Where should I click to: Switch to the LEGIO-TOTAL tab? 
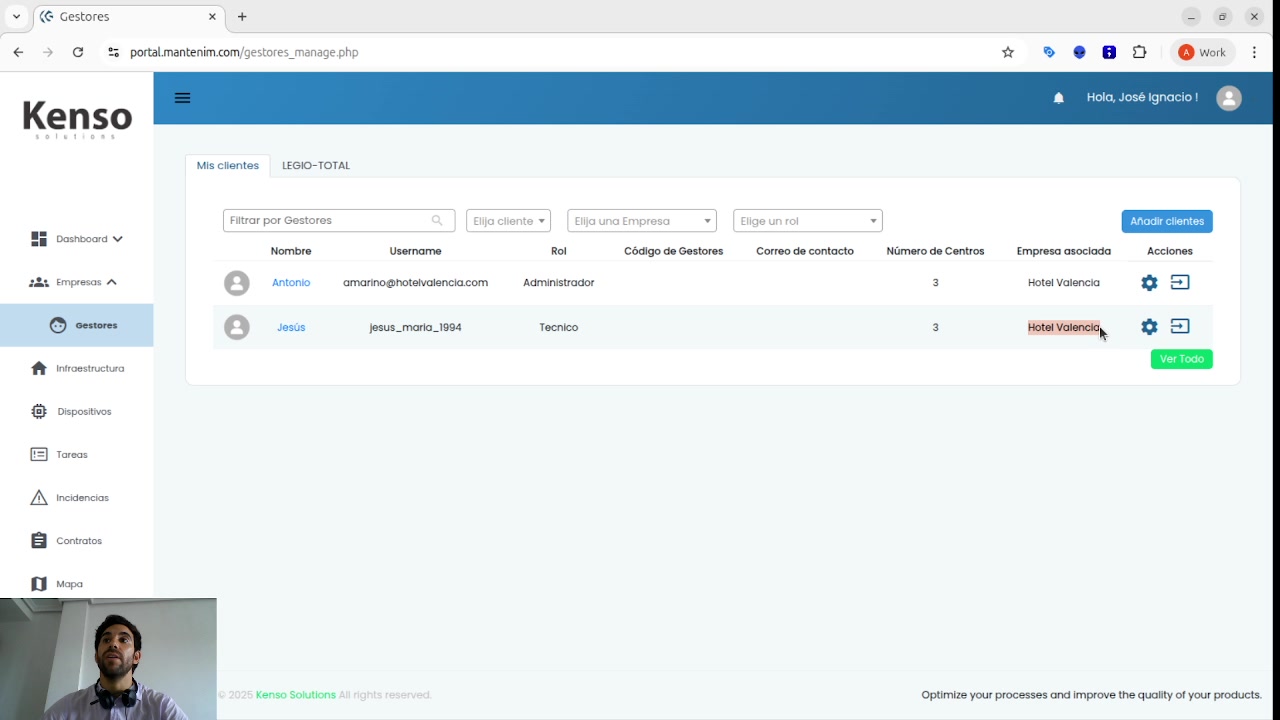pos(316,166)
